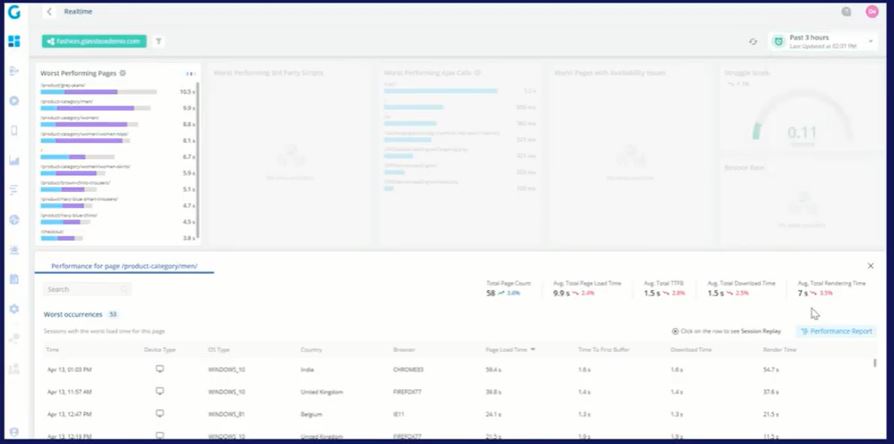This screenshot has width=894, height=444.
Task: Click the back arrow beside Realtime
Action: pyautogui.click(x=50, y=11)
